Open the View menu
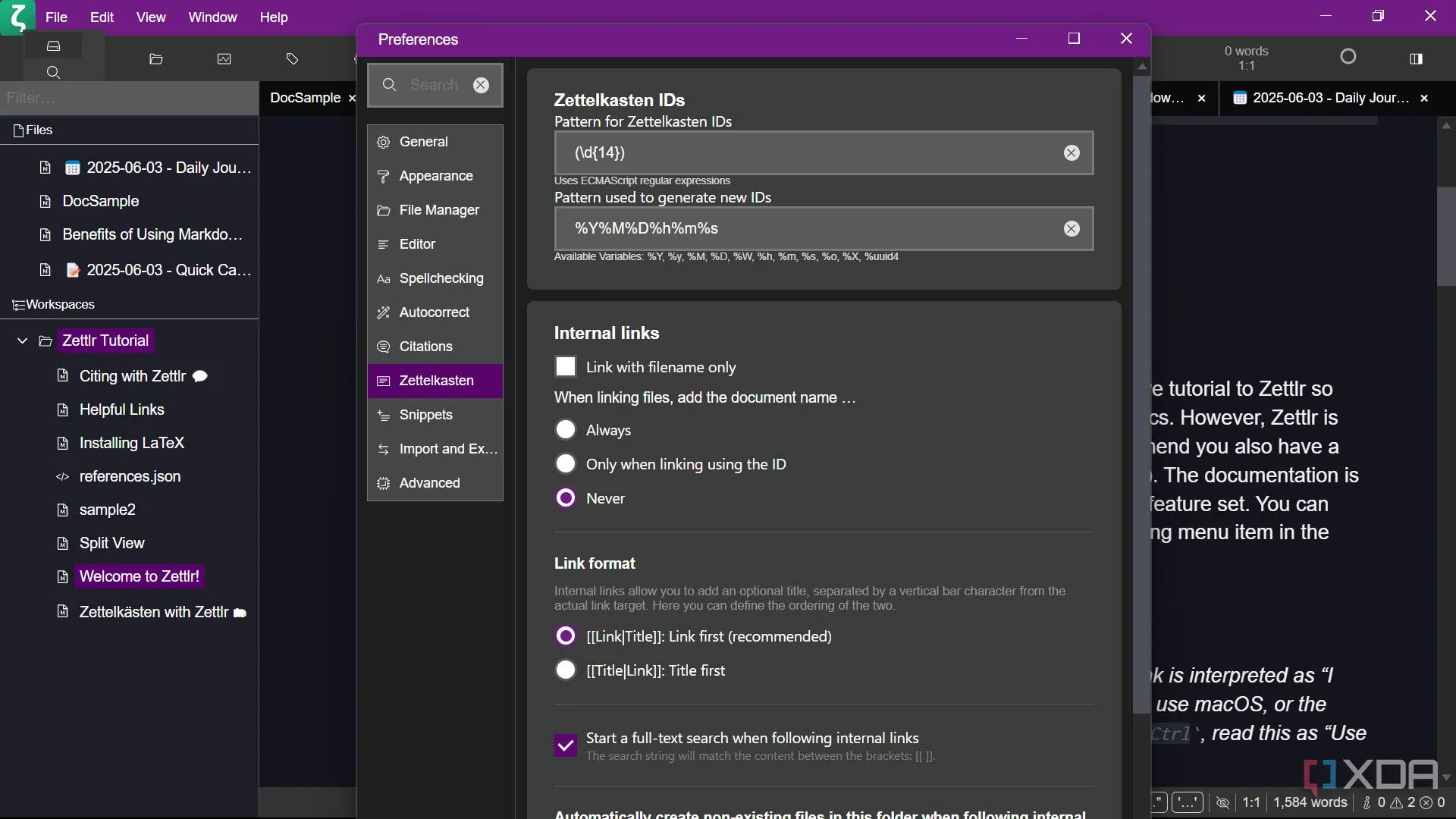The height and width of the screenshot is (819, 1456). 151,17
